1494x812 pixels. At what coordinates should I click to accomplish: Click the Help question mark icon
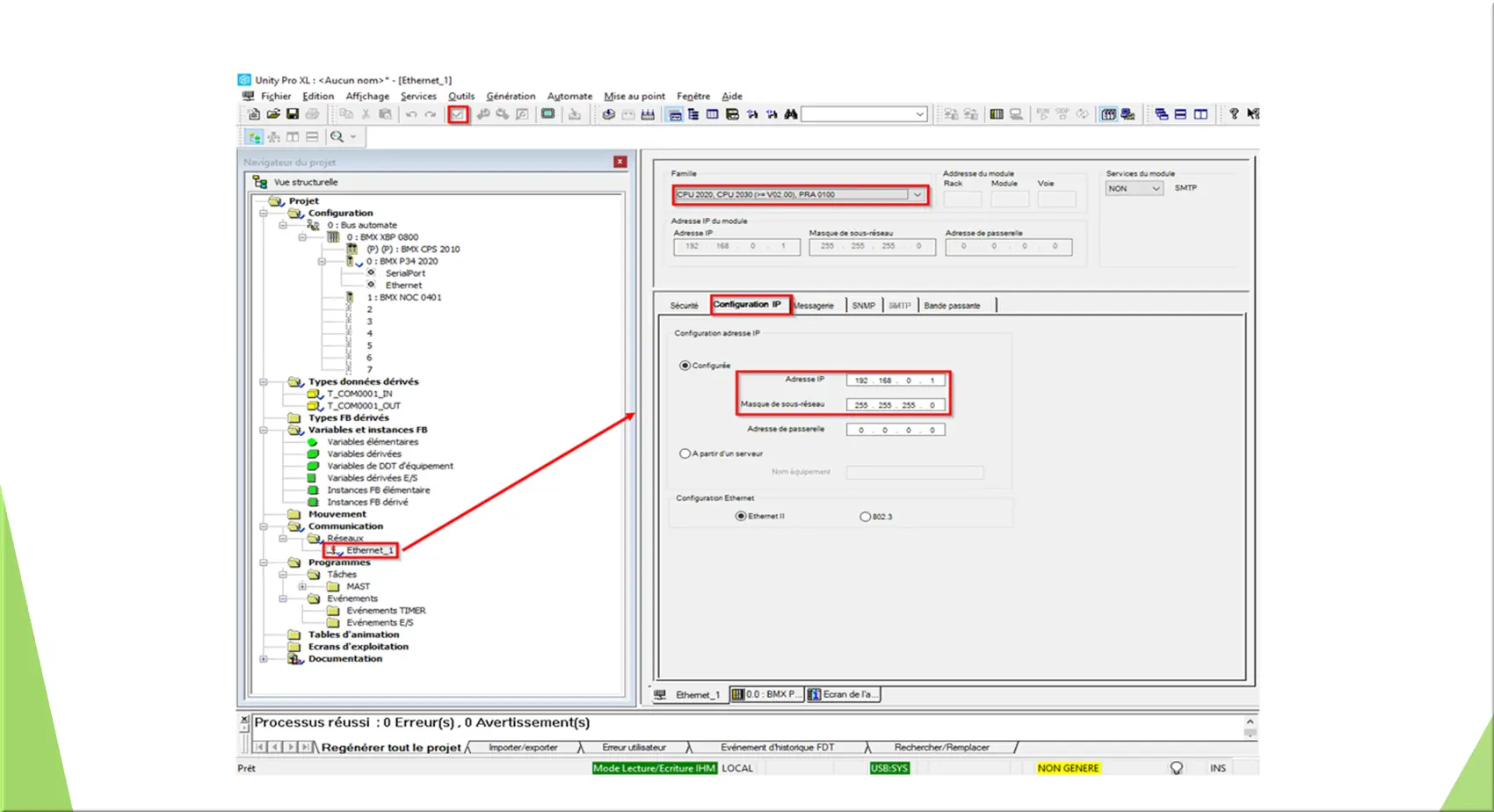(1234, 114)
